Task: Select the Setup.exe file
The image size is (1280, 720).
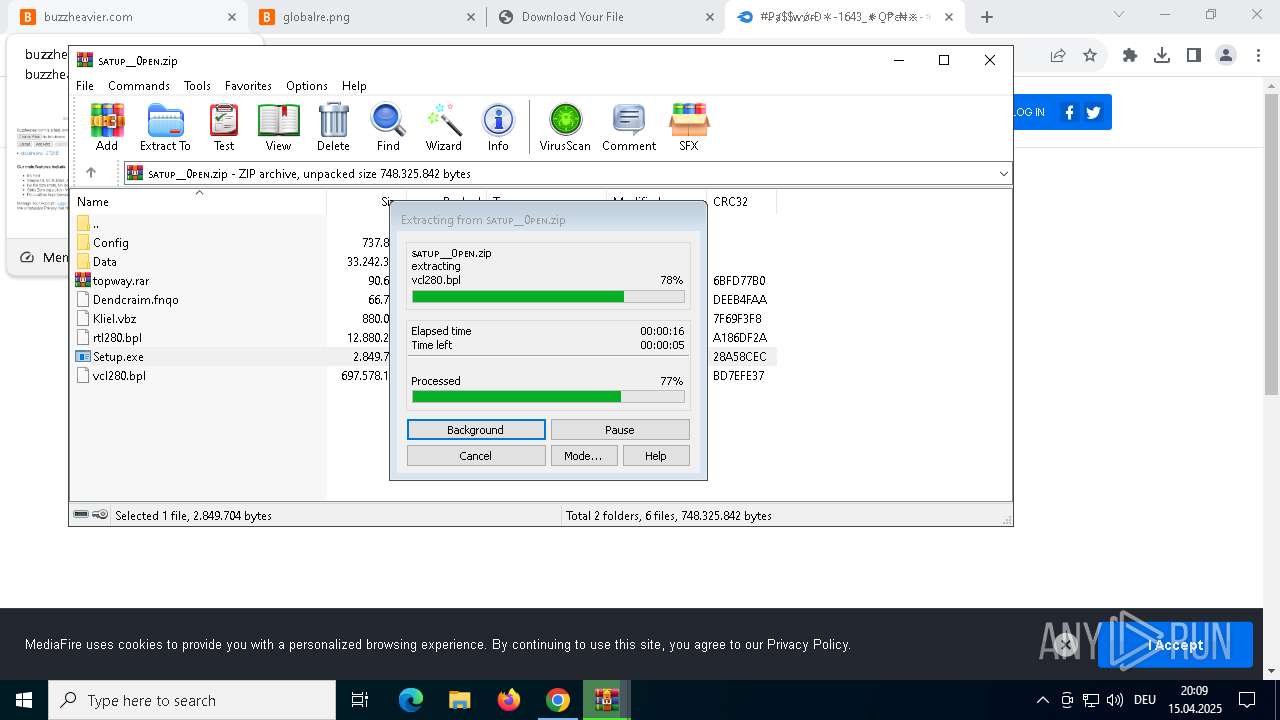Action: 118,357
